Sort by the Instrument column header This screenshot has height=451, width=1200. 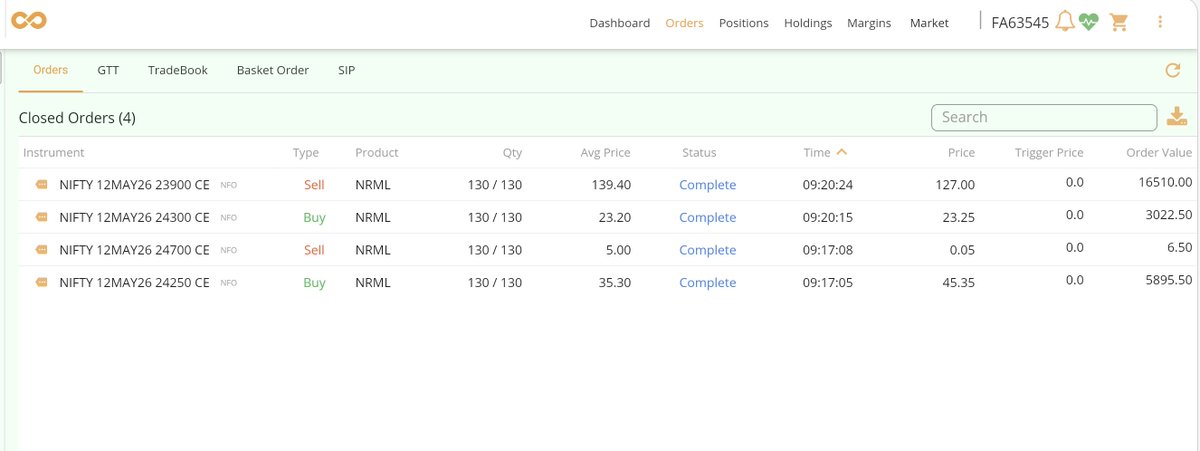coord(54,152)
